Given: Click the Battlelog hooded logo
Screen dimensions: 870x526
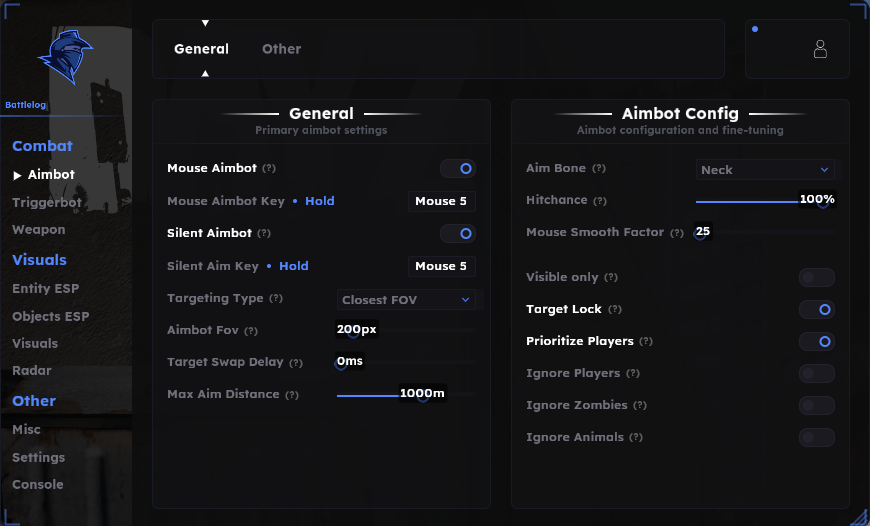Looking at the screenshot, I should click(66, 57).
